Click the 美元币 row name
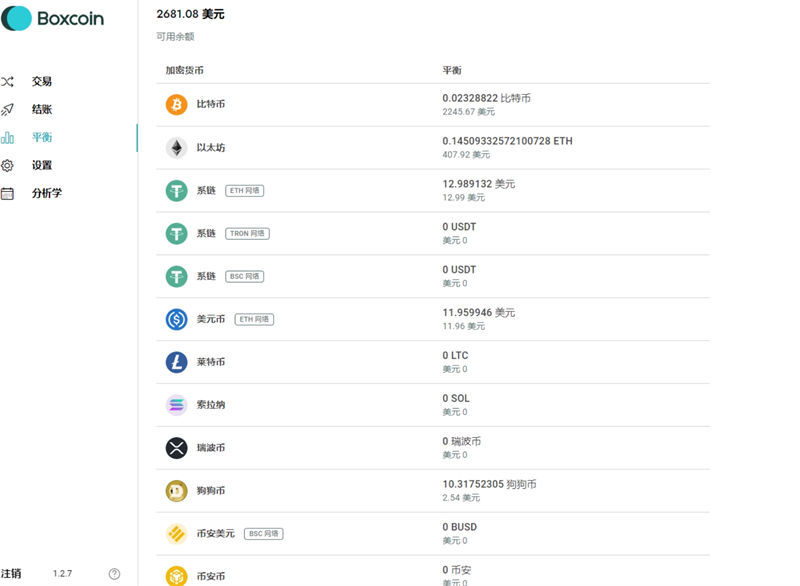Viewport: 800px width, 586px height. [x=211, y=319]
